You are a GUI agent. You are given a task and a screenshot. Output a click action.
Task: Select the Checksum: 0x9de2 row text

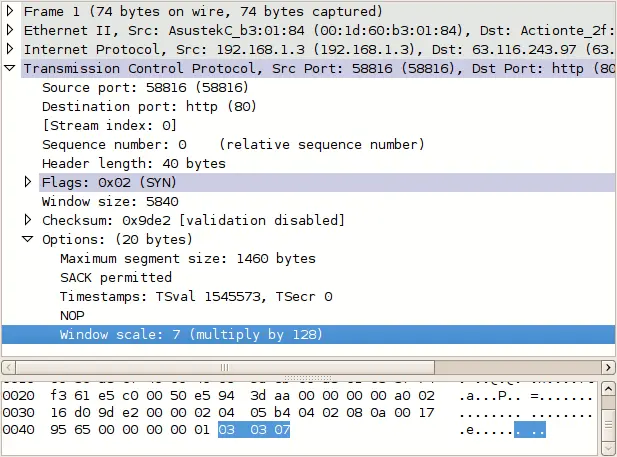(193, 220)
